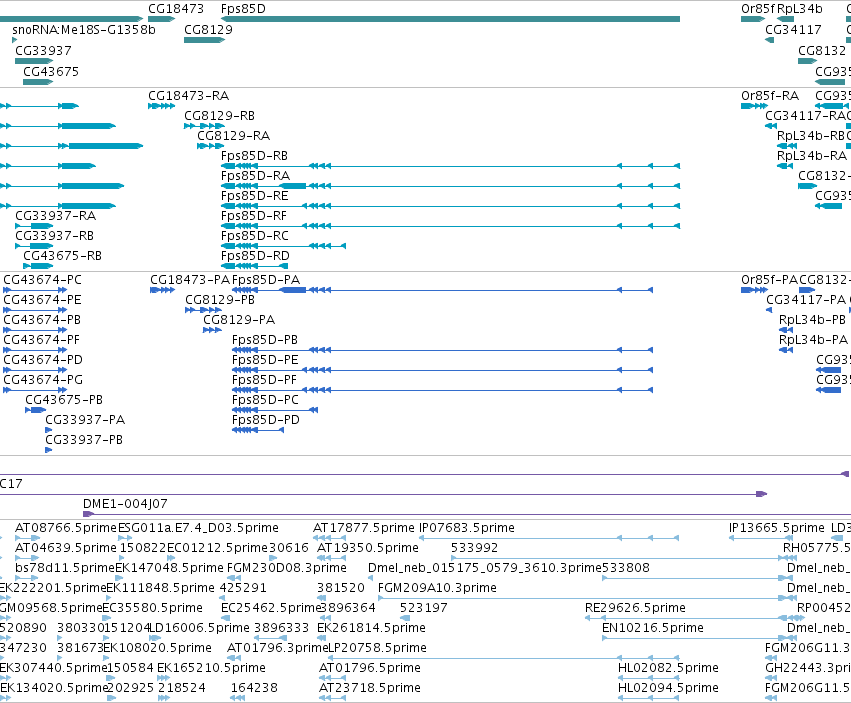Click the CG18473-PA protein label
Screen dimensions: 851x703
pyautogui.click(x=190, y=280)
